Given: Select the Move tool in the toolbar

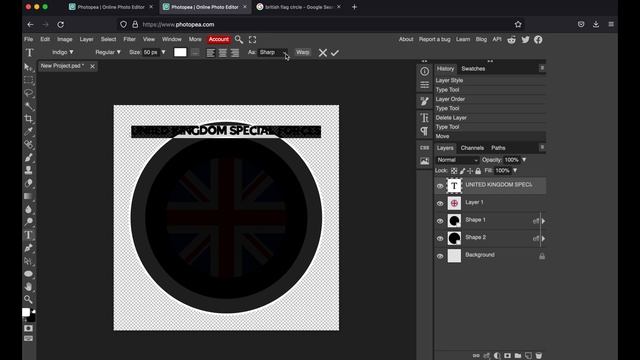Looking at the screenshot, I should [x=28, y=67].
